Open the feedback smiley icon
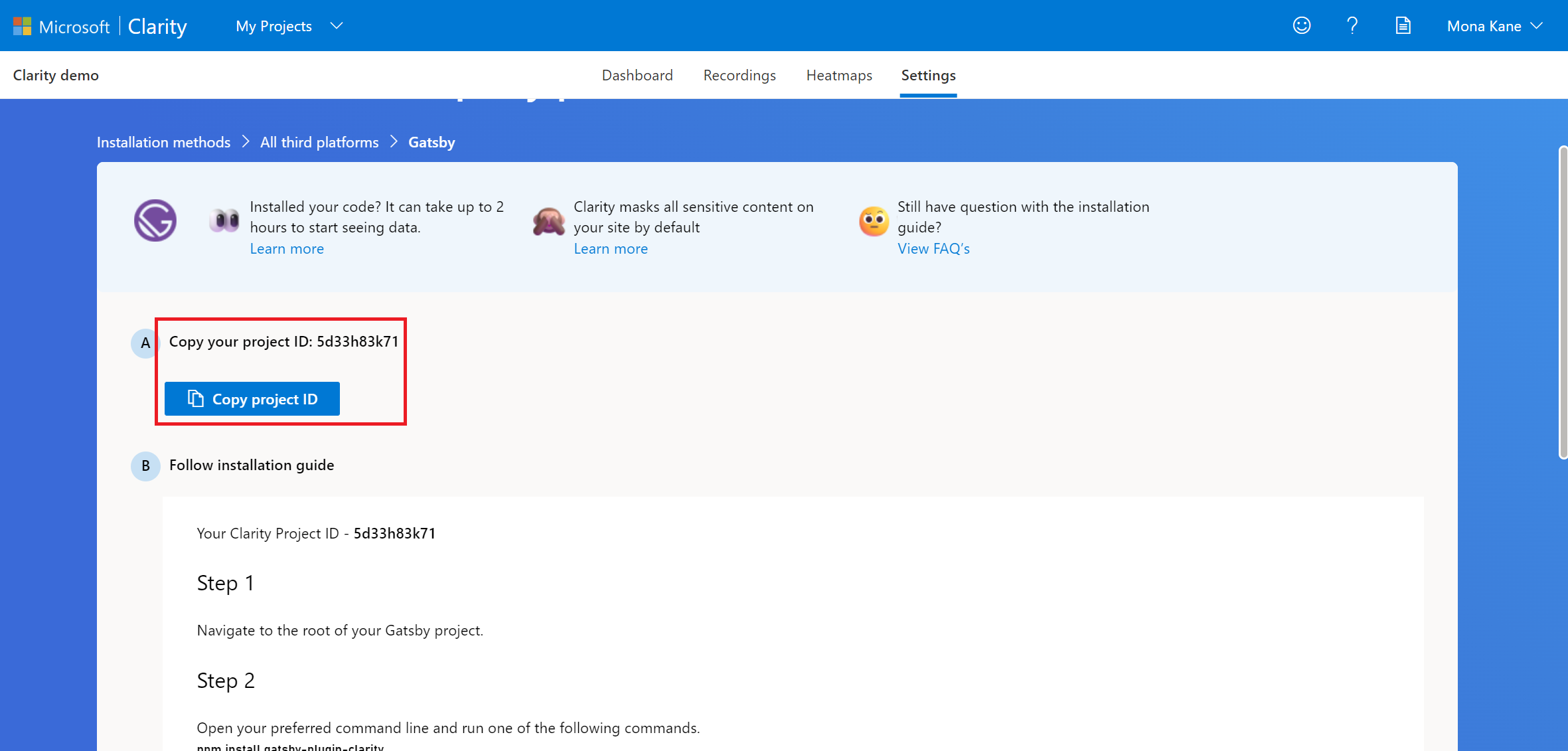The height and width of the screenshot is (751, 1568). [x=1302, y=25]
